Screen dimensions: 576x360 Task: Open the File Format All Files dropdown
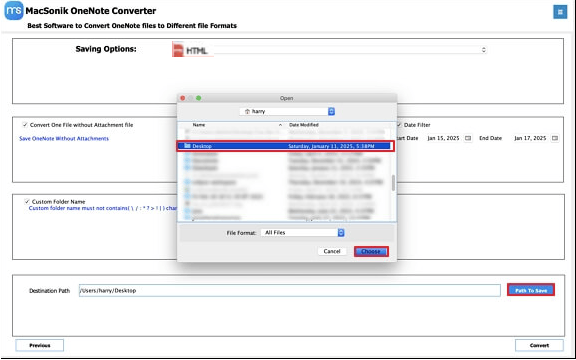pos(302,233)
